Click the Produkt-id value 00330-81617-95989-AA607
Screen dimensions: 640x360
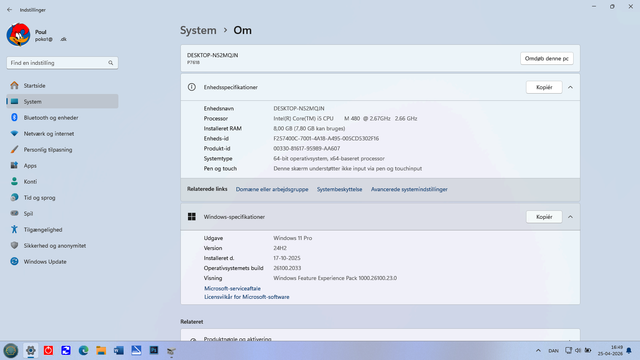pos(307,149)
